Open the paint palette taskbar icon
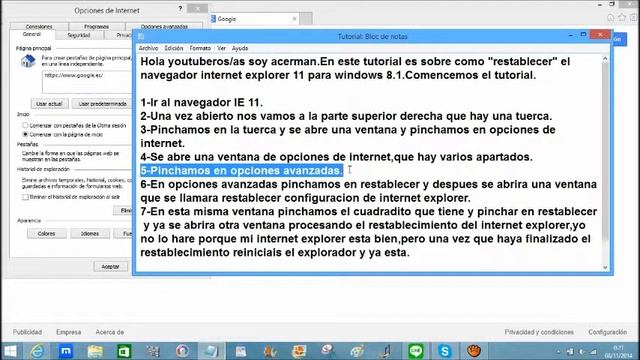The width and height of the screenshot is (640, 360). click(357, 351)
